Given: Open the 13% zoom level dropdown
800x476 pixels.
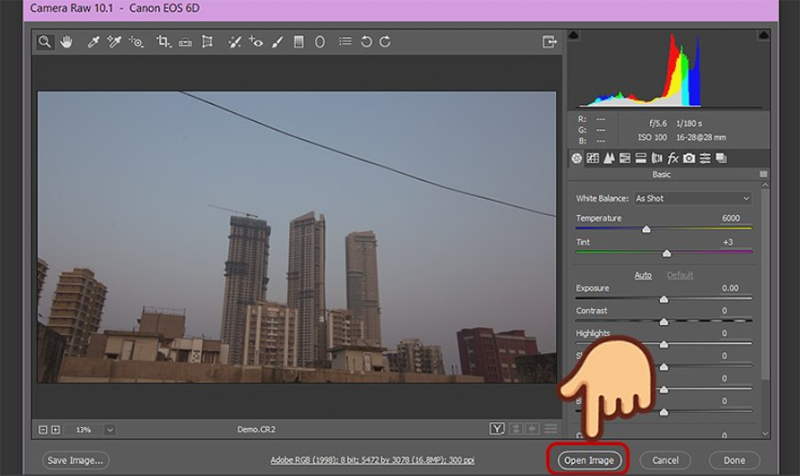Looking at the screenshot, I should pos(110,430).
